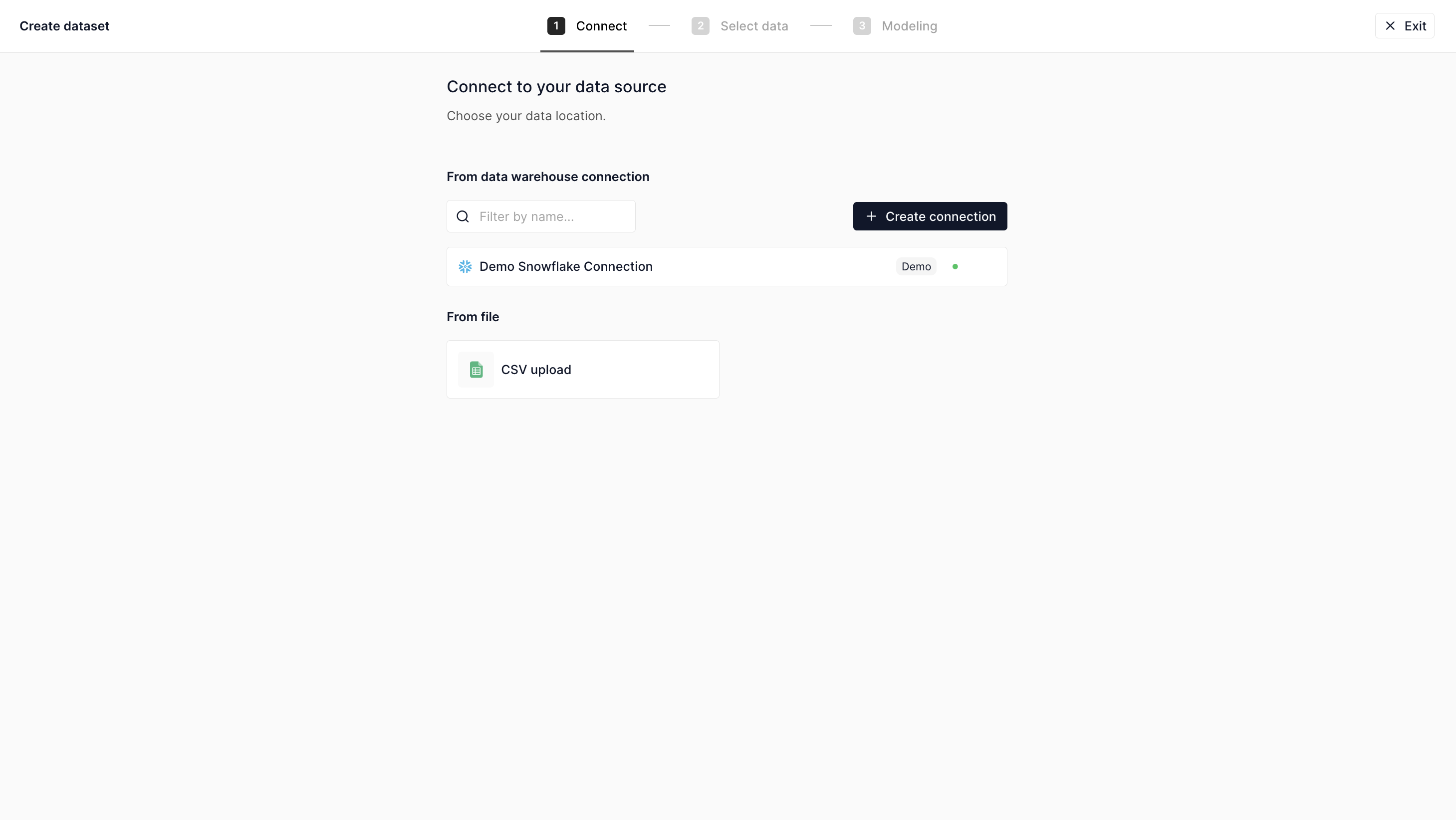Click the step 1 Connect circle icon
Image resolution: width=1456 pixels, height=820 pixels.
[557, 26]
